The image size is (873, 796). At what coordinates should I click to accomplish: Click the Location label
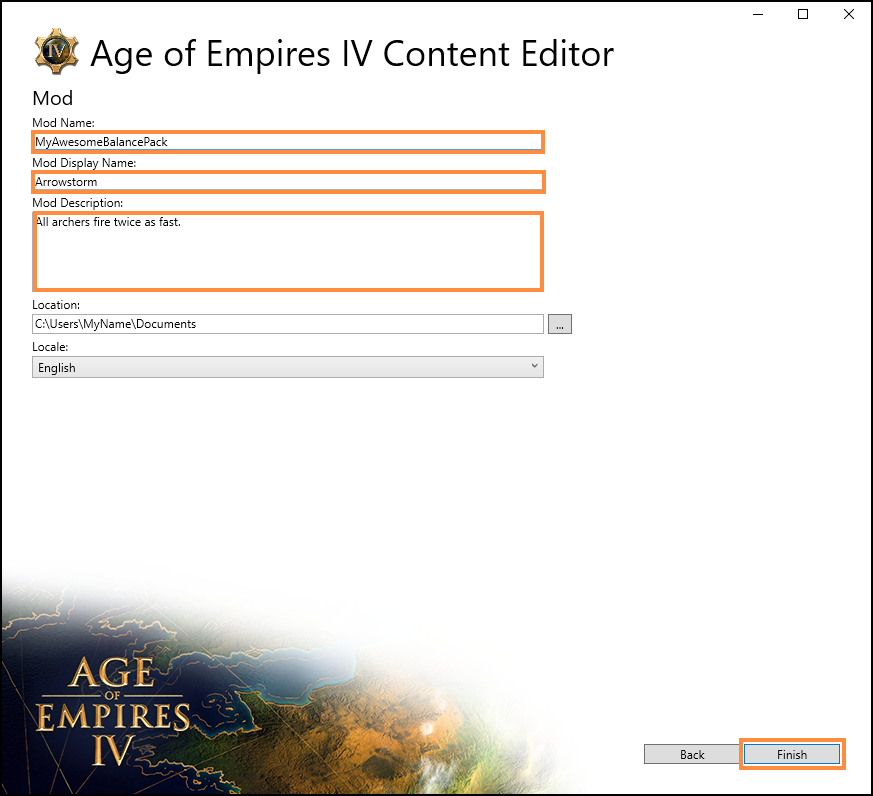(x=56, y=305)
